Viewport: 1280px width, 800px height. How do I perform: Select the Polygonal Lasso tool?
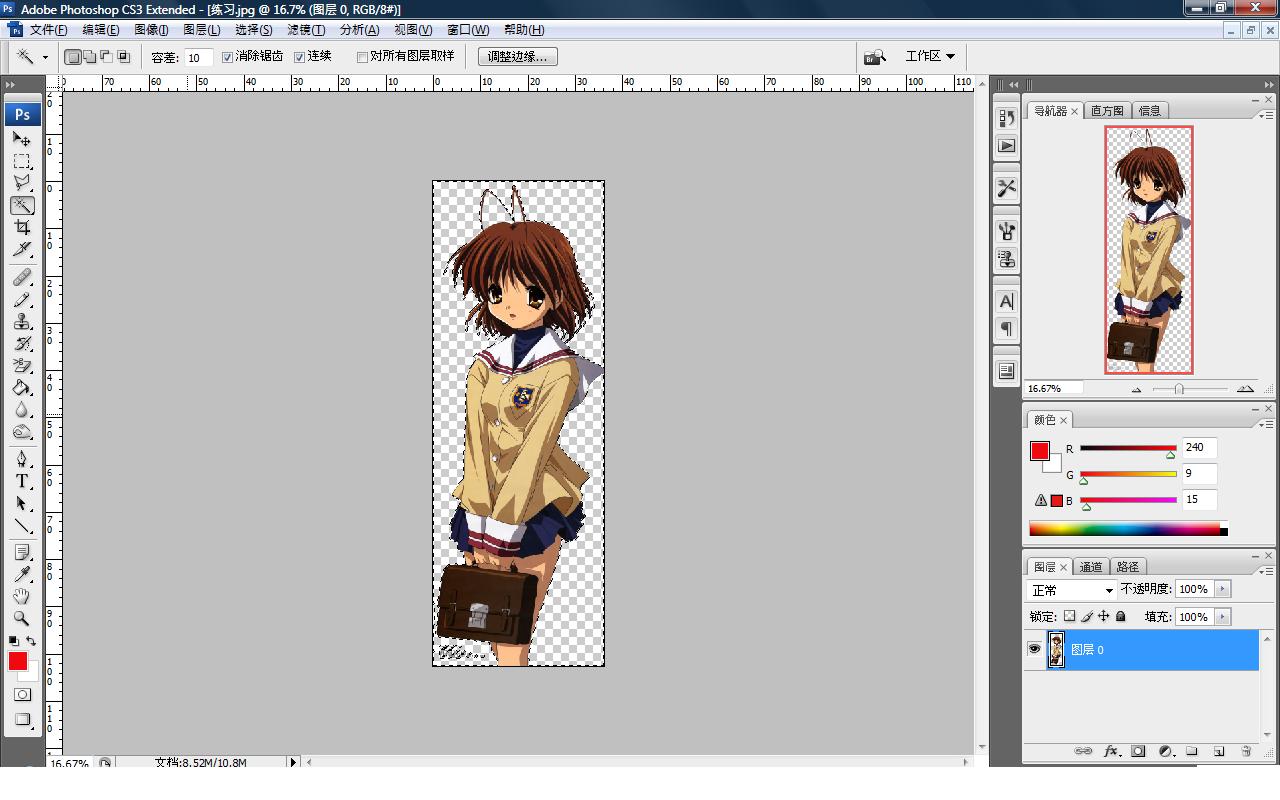[x=22, y=183]
